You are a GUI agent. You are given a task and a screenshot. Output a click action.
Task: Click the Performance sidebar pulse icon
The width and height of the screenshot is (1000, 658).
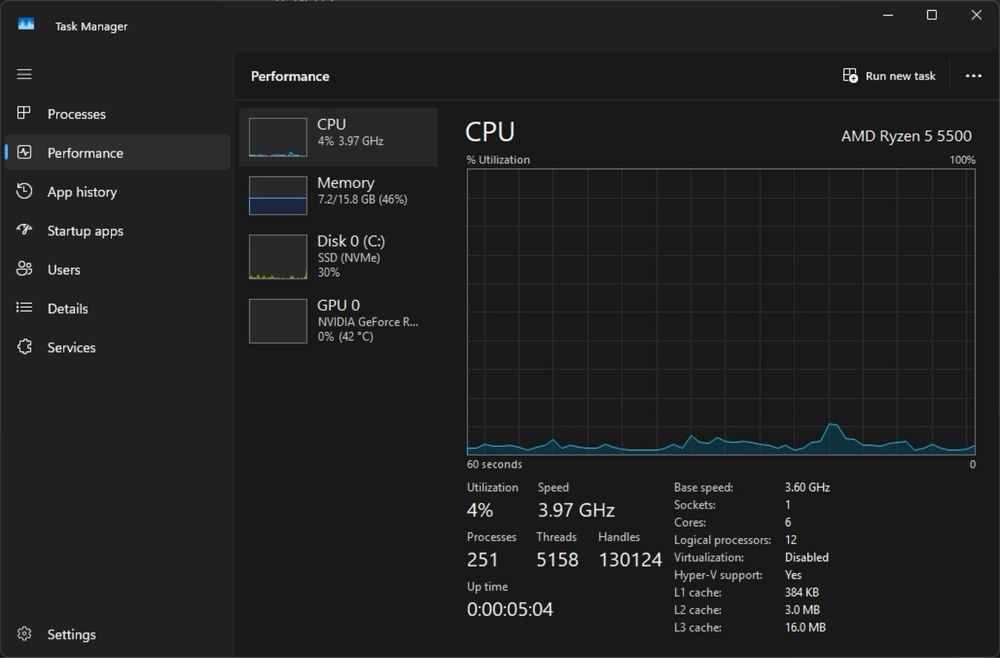pos(24,152)
